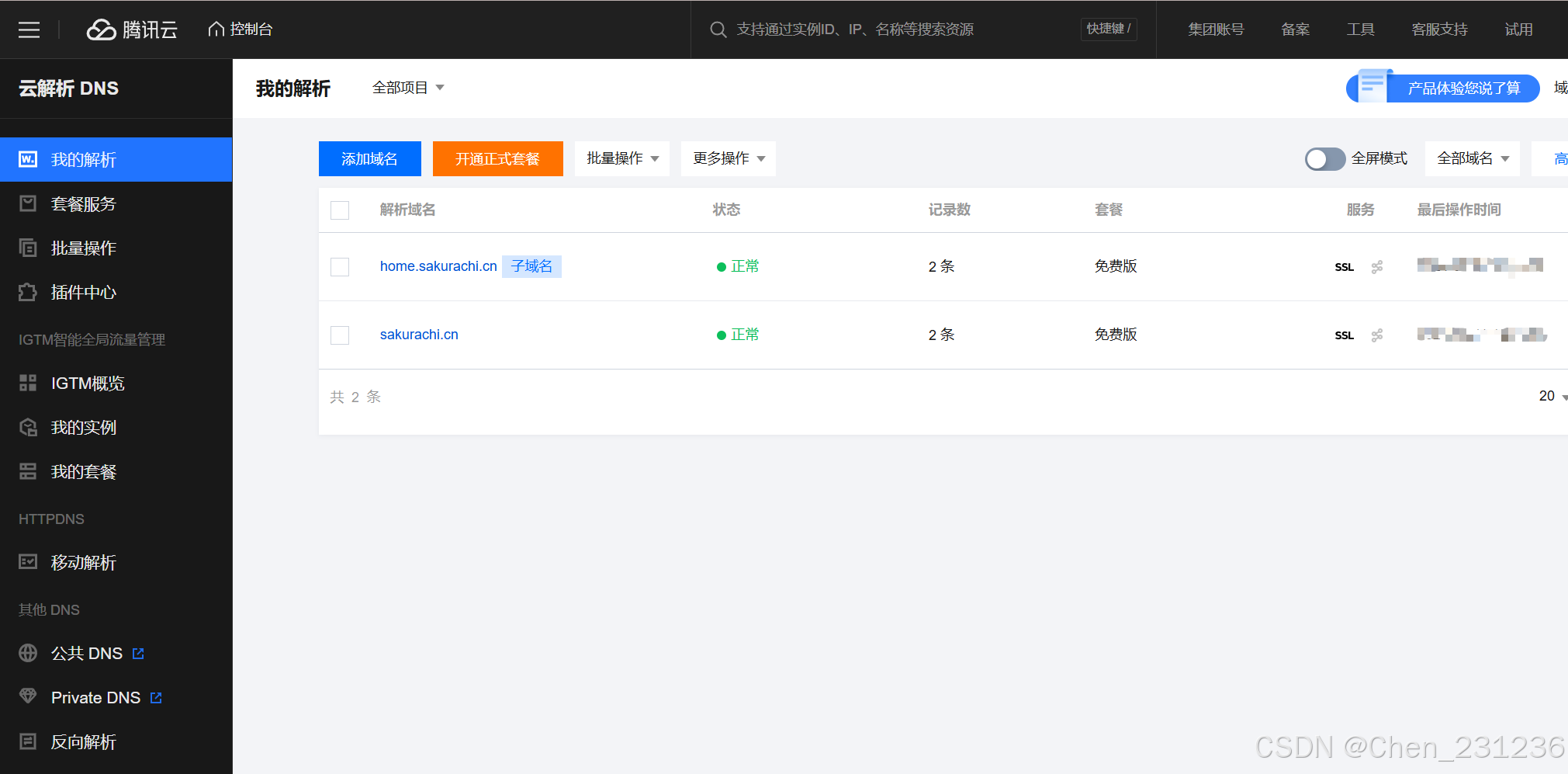Screen dimensions: 1568x774
Task: Click the 产品体验您说了算 survey document icon
Action: coord(1372,86)
